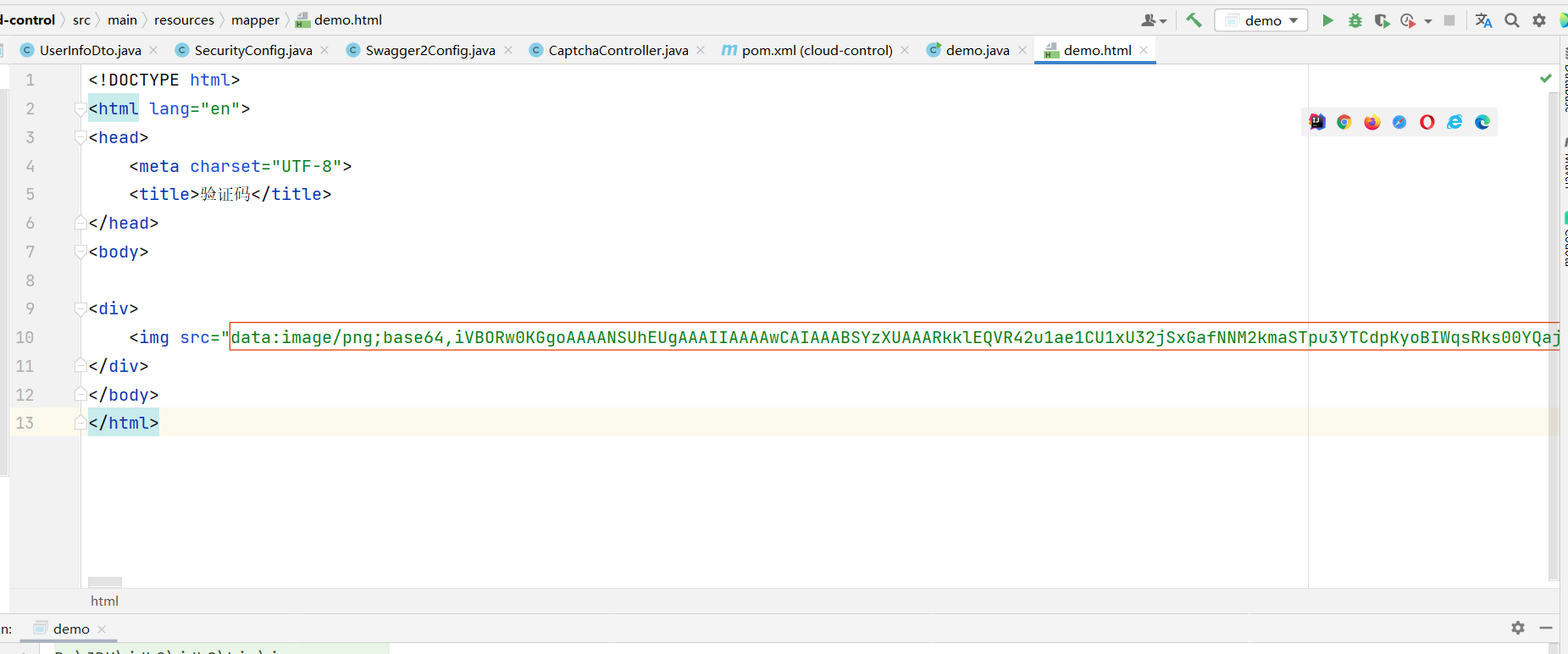The width and height of the screenshot is (1568, 654).
Task: Click the editor horizontal scrollbar thumb
Action: (105, 582)
